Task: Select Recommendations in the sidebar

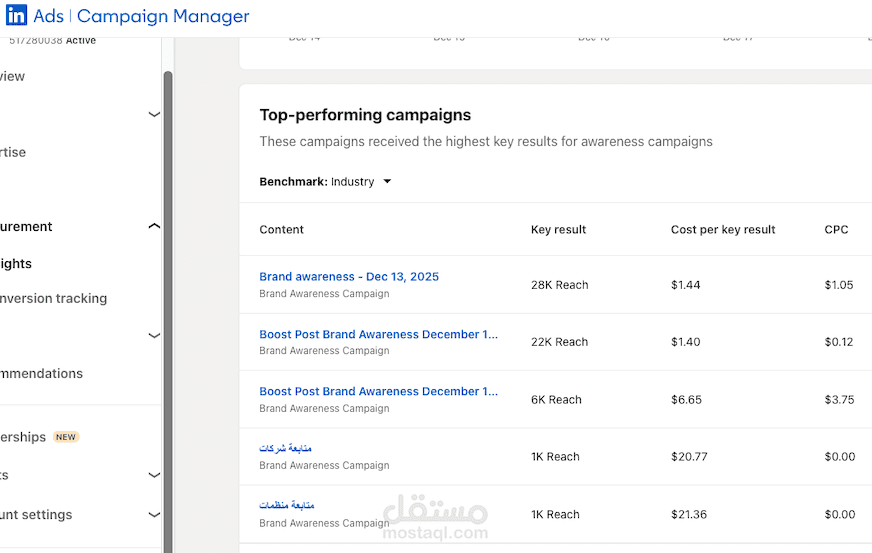Action: [41, 374]
